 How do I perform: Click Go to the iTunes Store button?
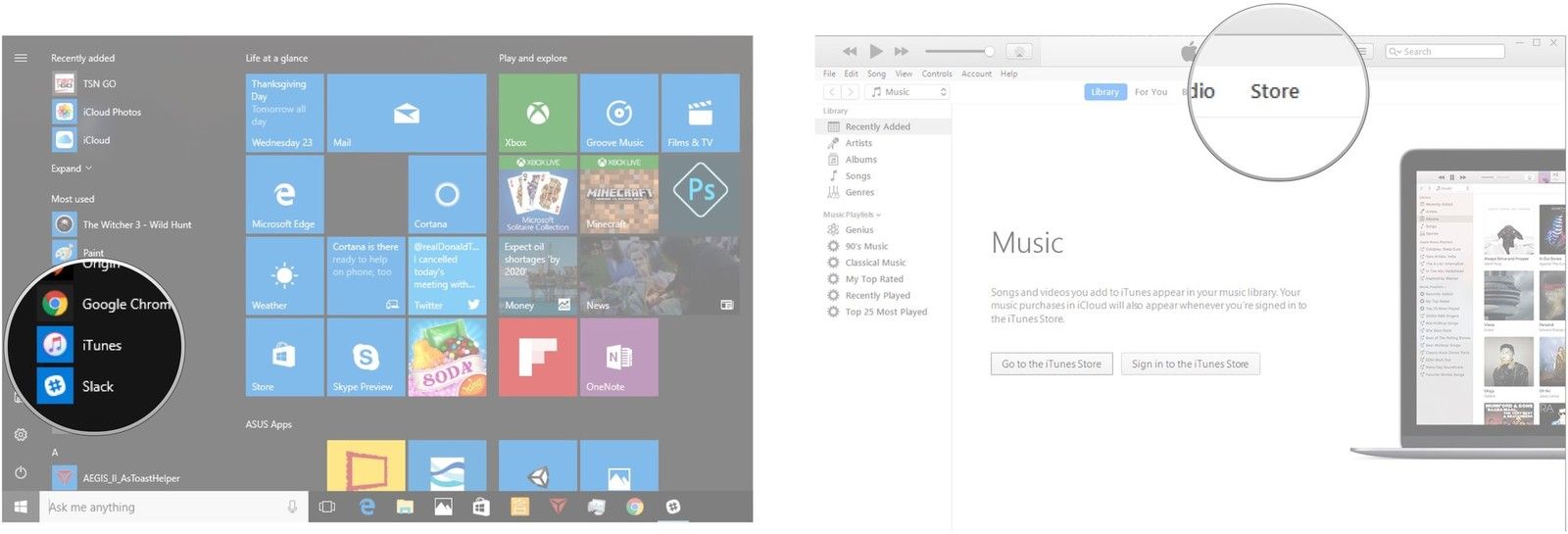click(1051, 364)
